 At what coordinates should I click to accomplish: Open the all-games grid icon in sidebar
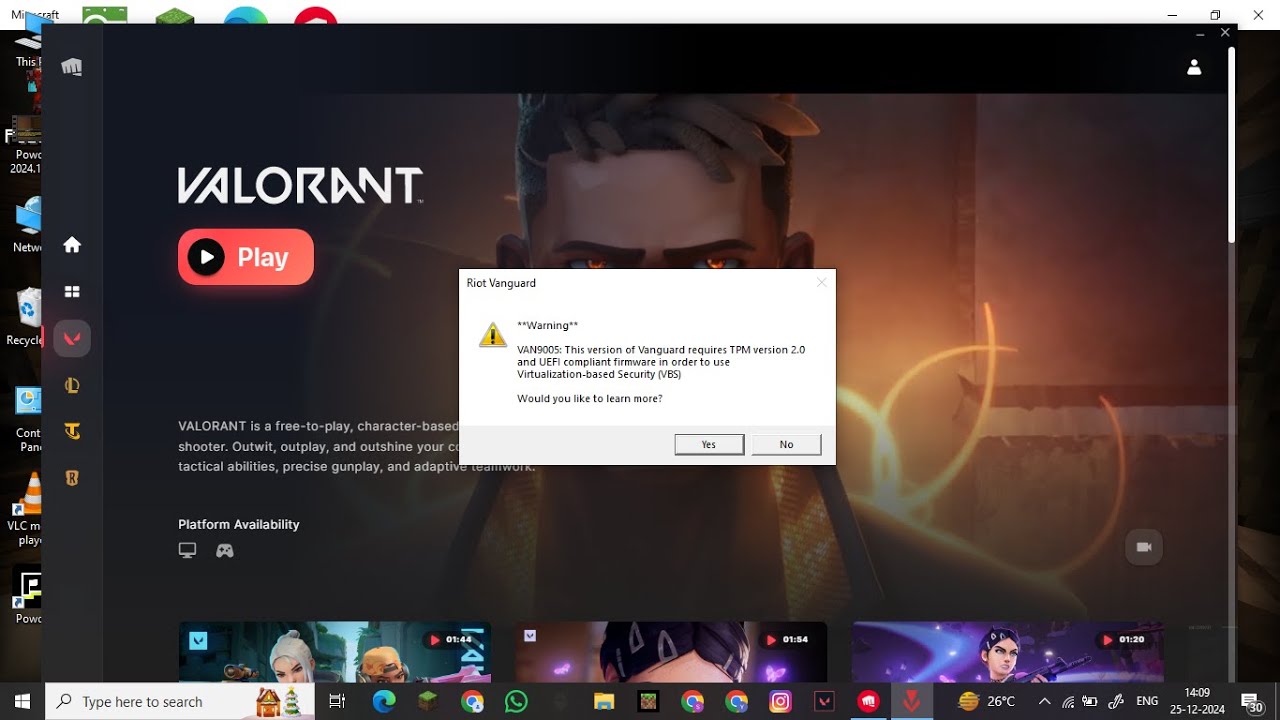click(72, 292)
